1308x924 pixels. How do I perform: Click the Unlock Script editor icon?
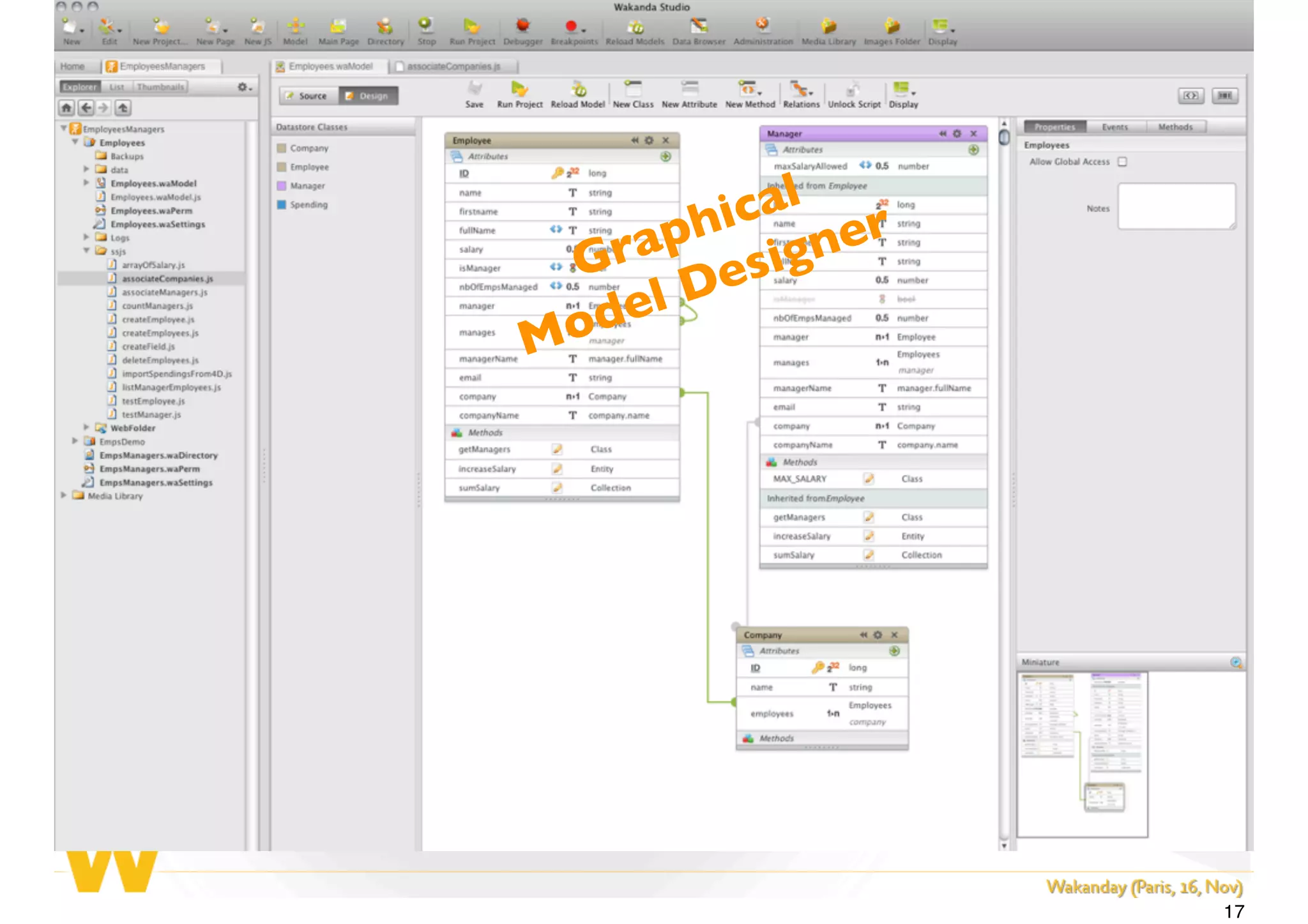(853, 89)
